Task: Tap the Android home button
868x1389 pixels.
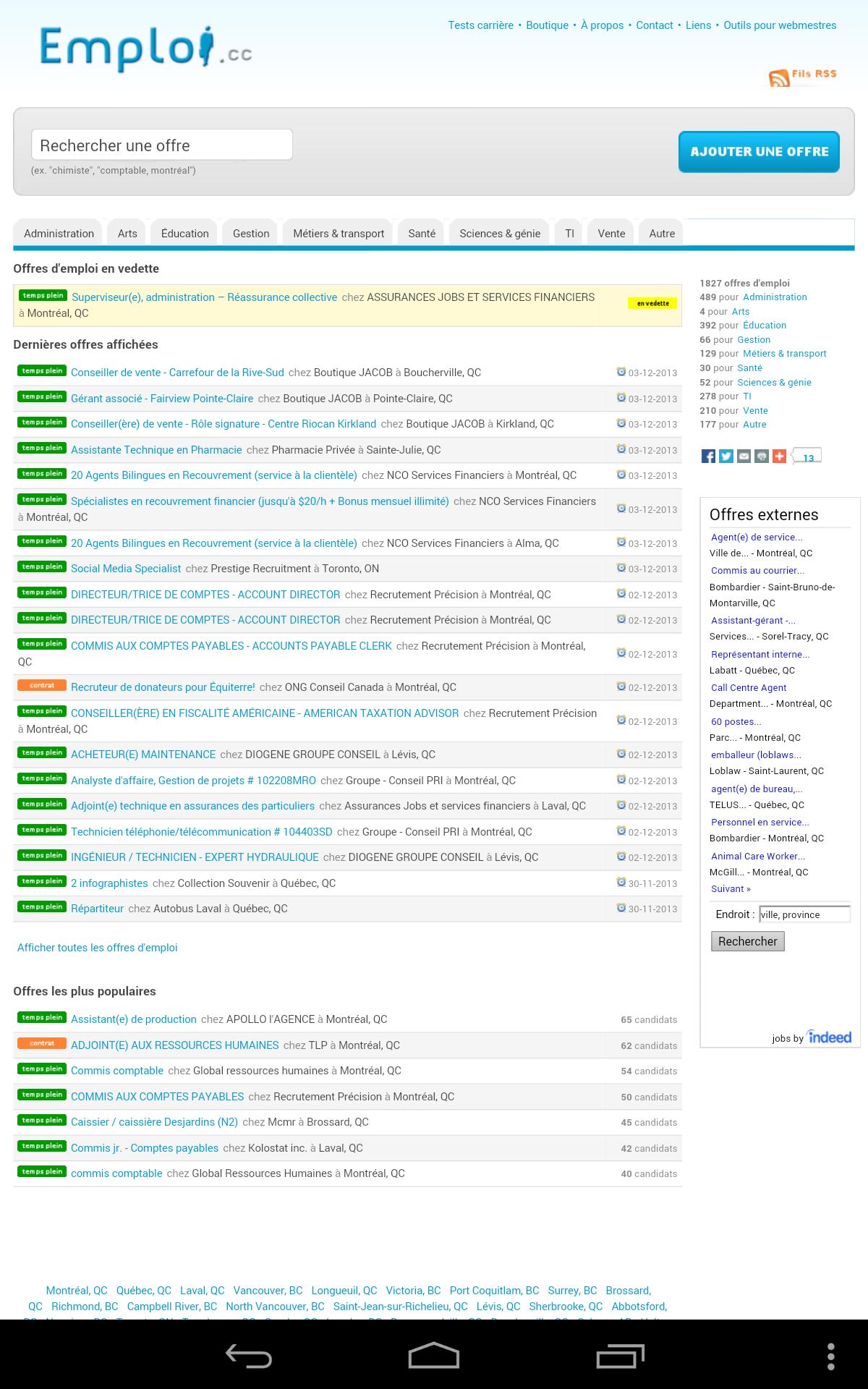Action: [433, 1355]
